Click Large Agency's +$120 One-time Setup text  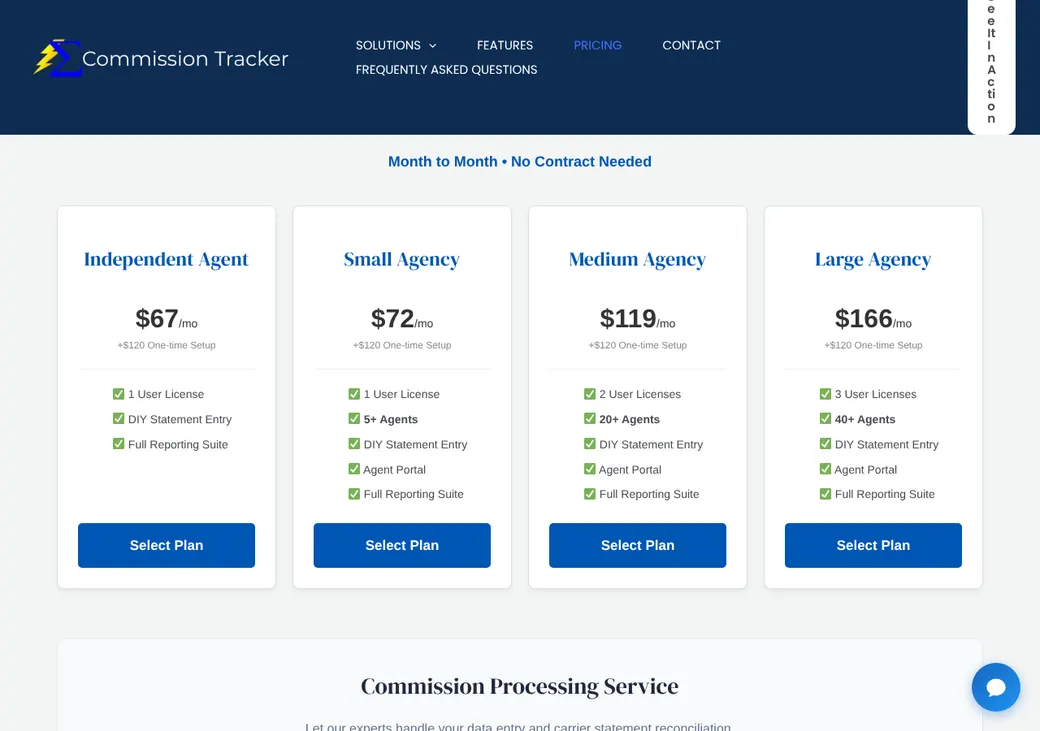[873, 345]
